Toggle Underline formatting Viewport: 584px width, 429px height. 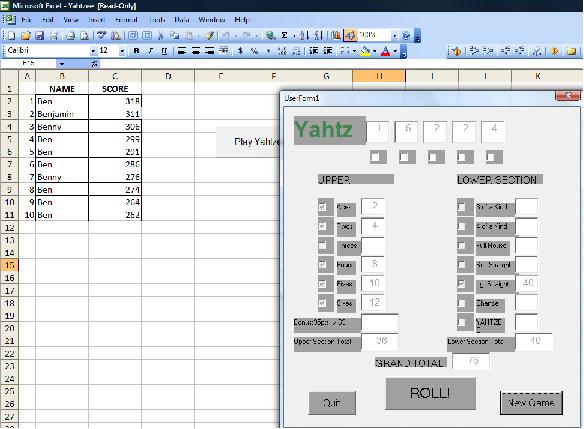(x=164, y=51)
